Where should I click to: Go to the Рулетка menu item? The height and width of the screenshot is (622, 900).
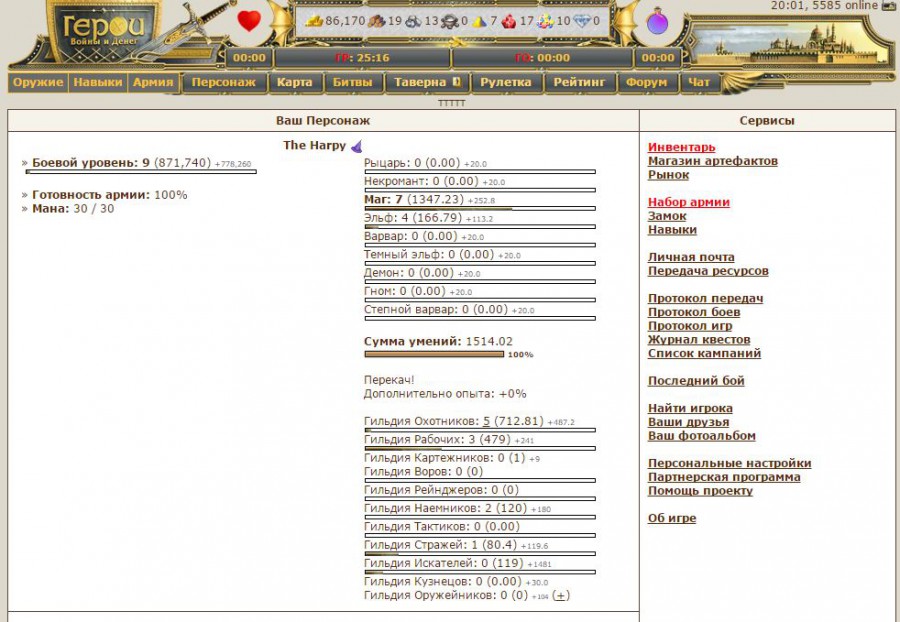(x=505, y=83)
